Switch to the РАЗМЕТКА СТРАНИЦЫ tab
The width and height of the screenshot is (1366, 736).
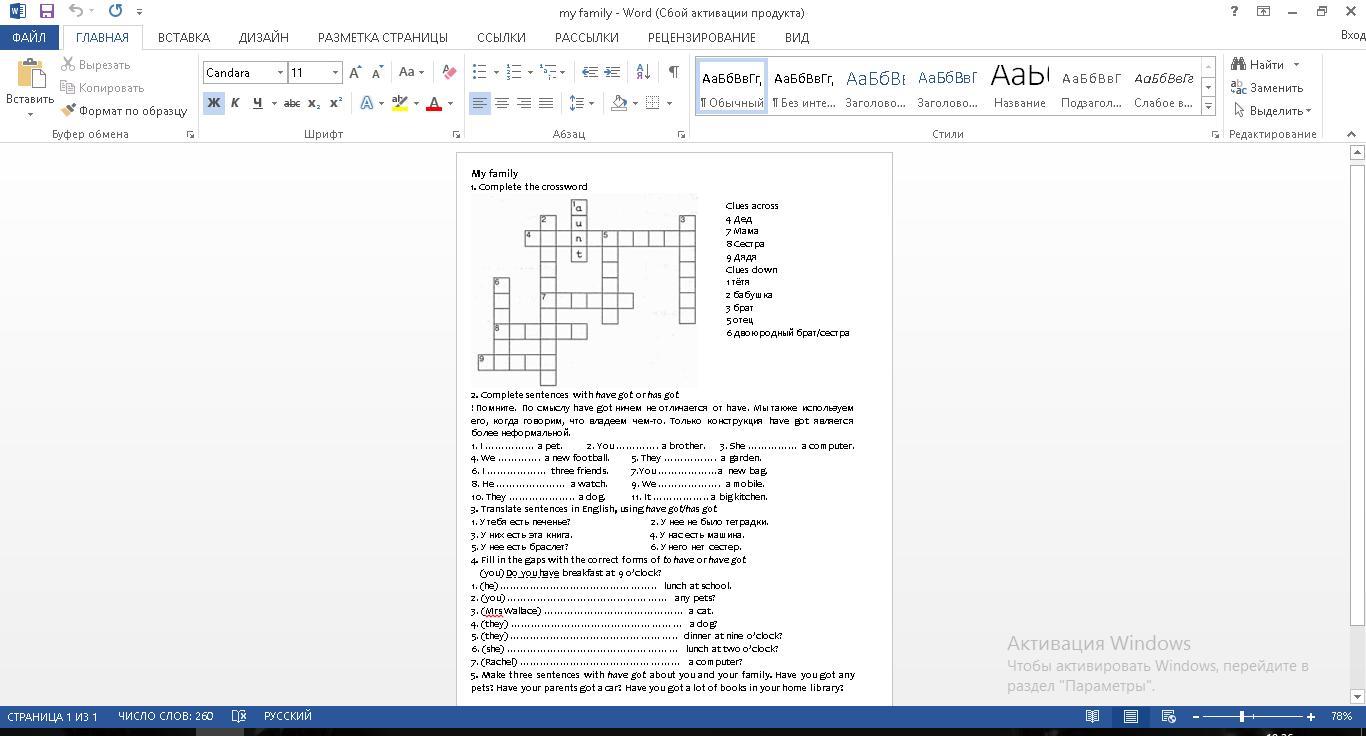coord(383,37)
